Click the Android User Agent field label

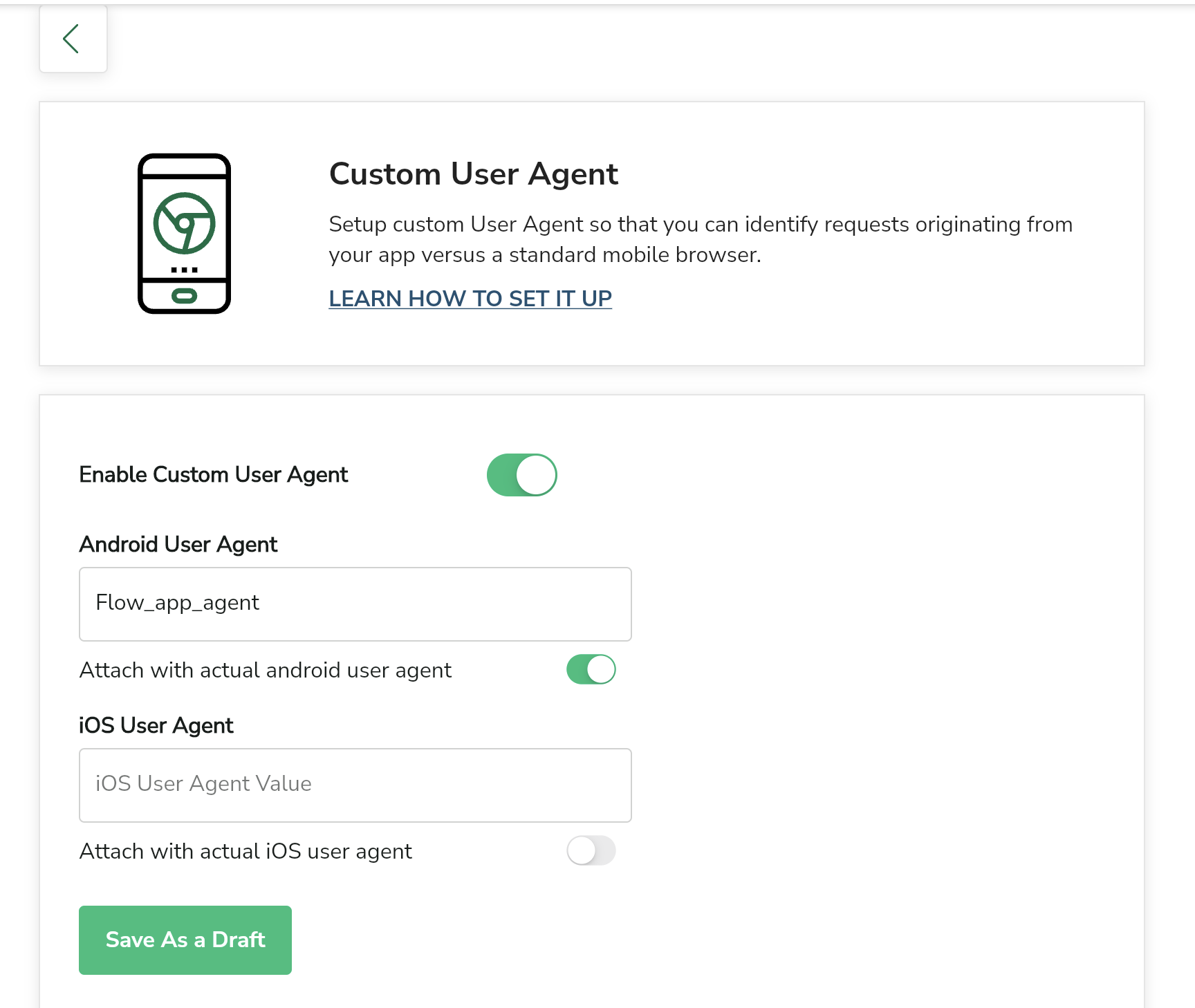pos(178,545)
